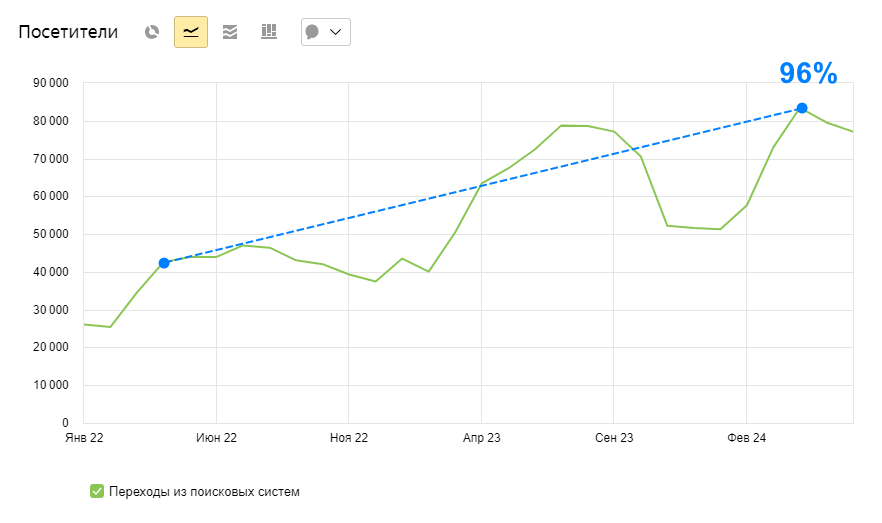
Task: Click the blue starting point of the trend line
Action: click(164, 263)
